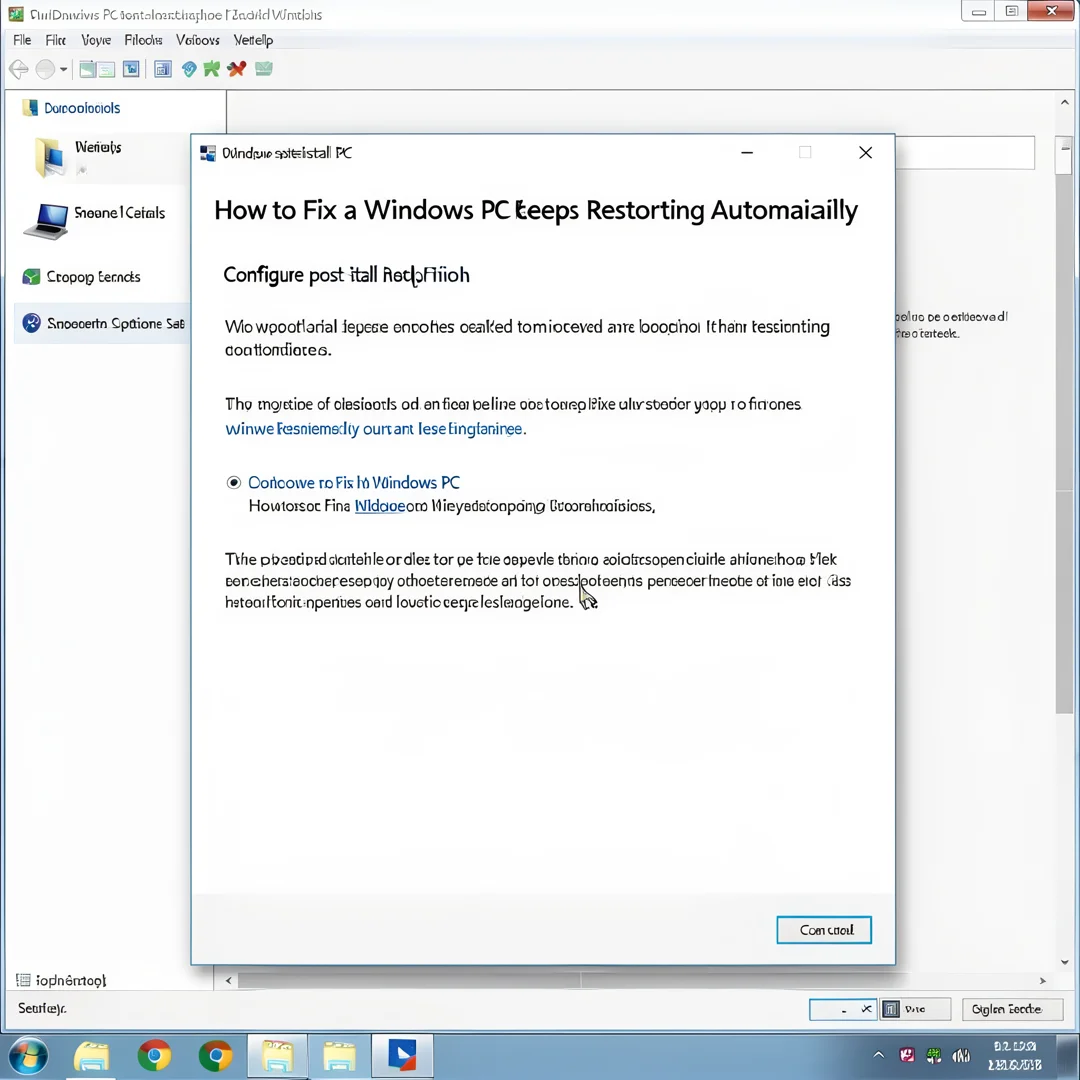The image size is (1080, 1080).
Task: Click the green box icon beside Cropog Eerncts
Action: coord(32,277)
